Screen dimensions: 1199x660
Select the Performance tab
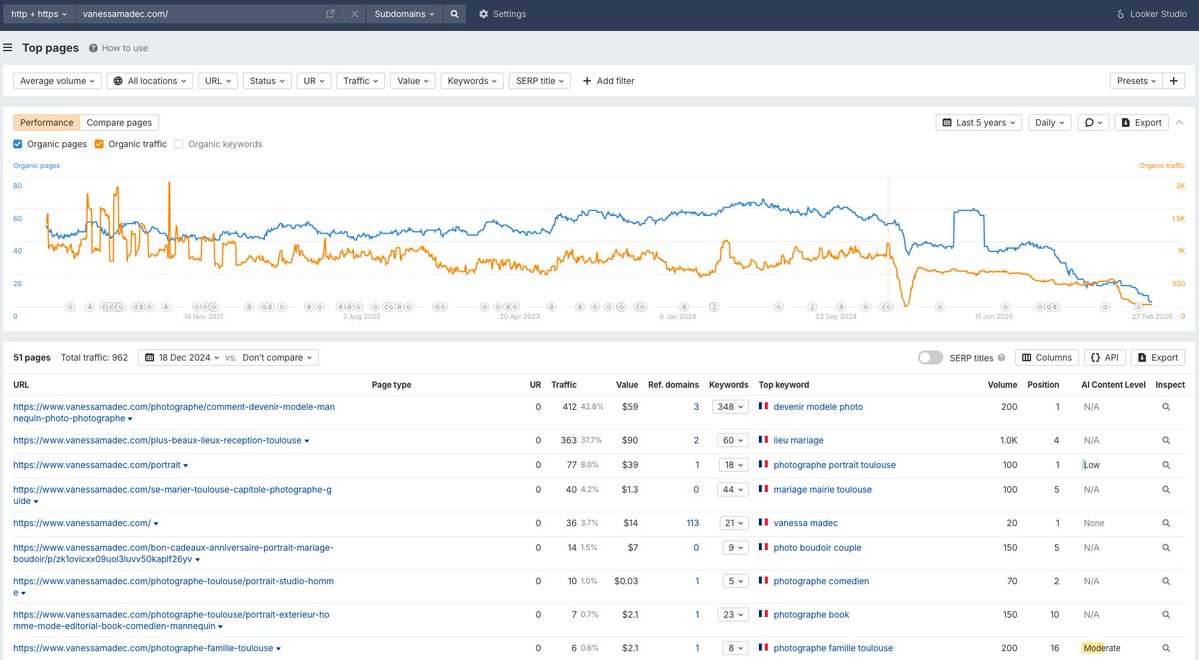tap(44, 121)
